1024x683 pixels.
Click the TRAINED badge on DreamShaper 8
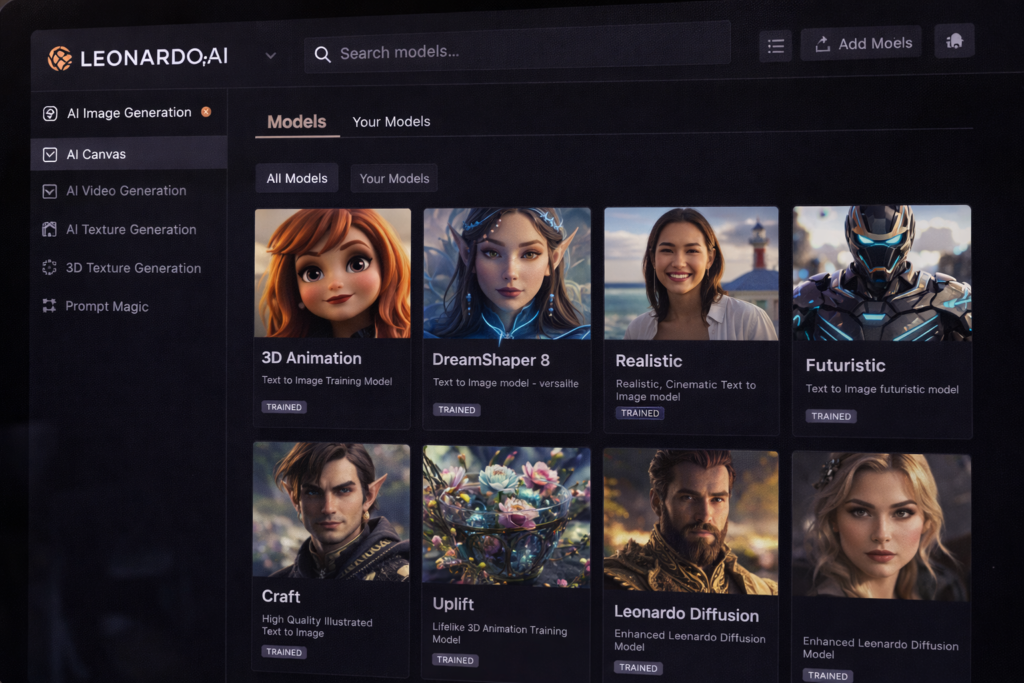pyautogui.click(x=456, y=409)
